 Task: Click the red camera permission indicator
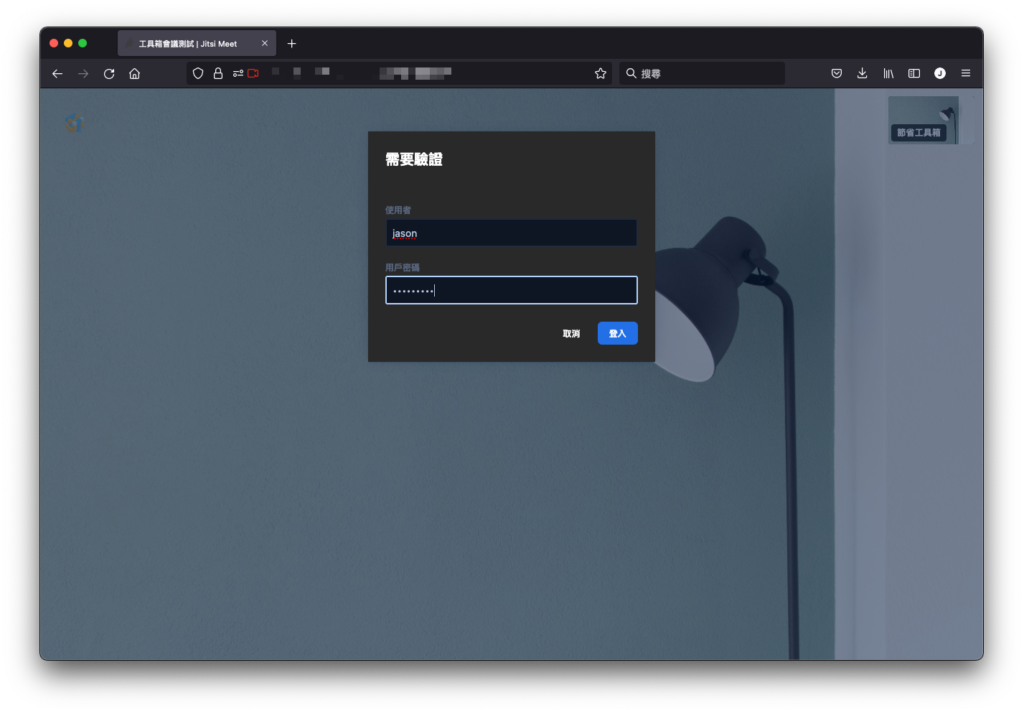click(x=253, y=74)
